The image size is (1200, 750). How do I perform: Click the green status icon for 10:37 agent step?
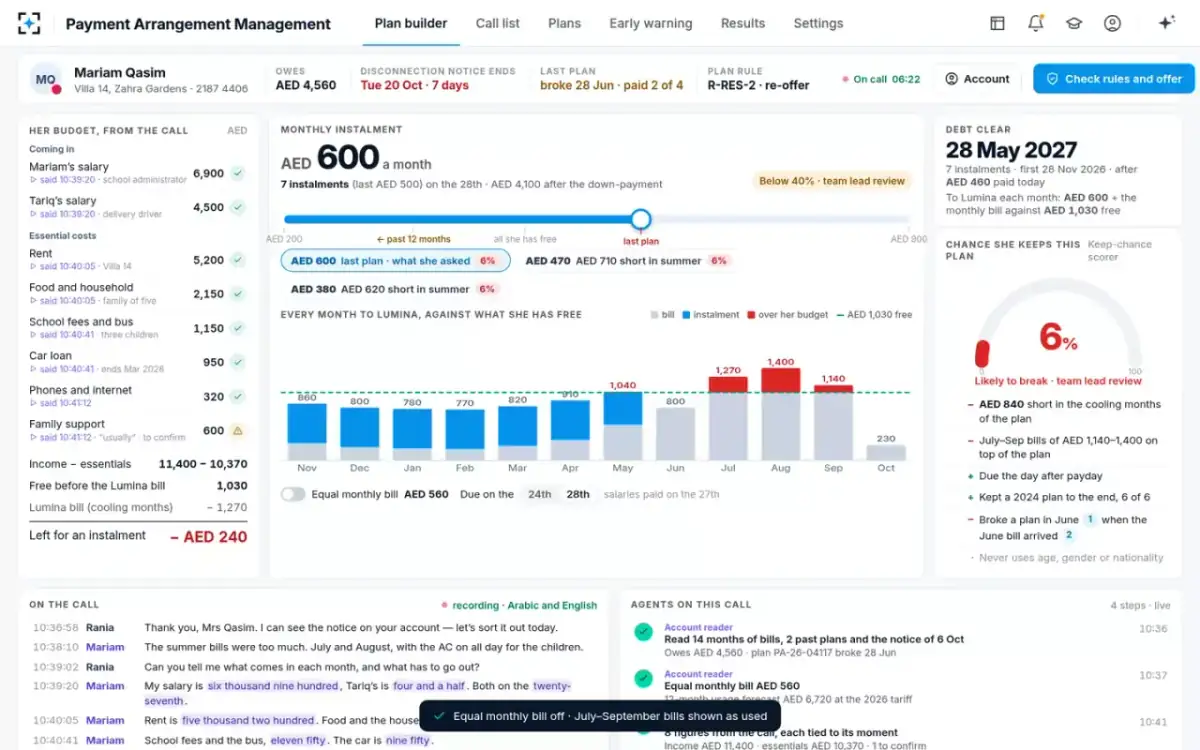643,679
